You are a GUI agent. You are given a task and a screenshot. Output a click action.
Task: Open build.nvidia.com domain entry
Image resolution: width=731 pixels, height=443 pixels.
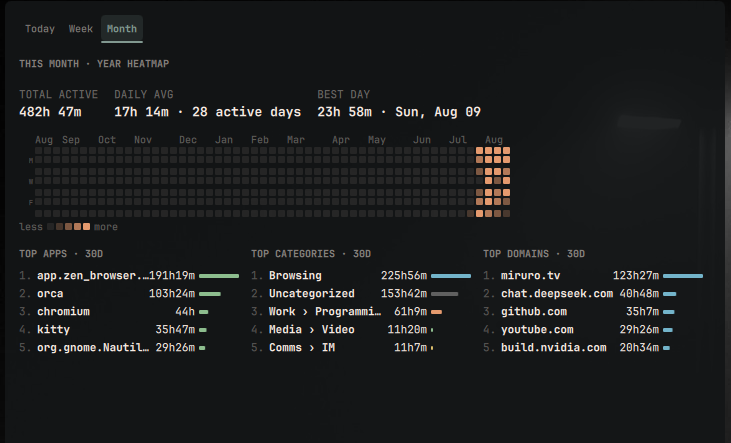click(593, 348)
